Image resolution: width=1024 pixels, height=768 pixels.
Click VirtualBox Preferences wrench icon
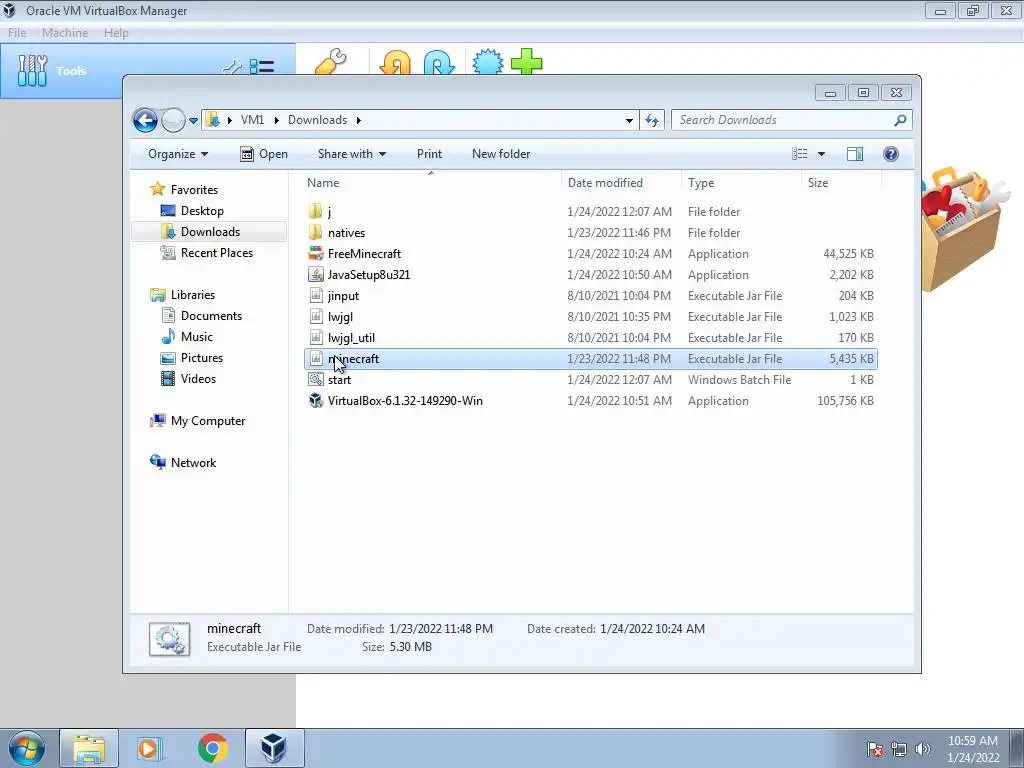tap(331, 63)
